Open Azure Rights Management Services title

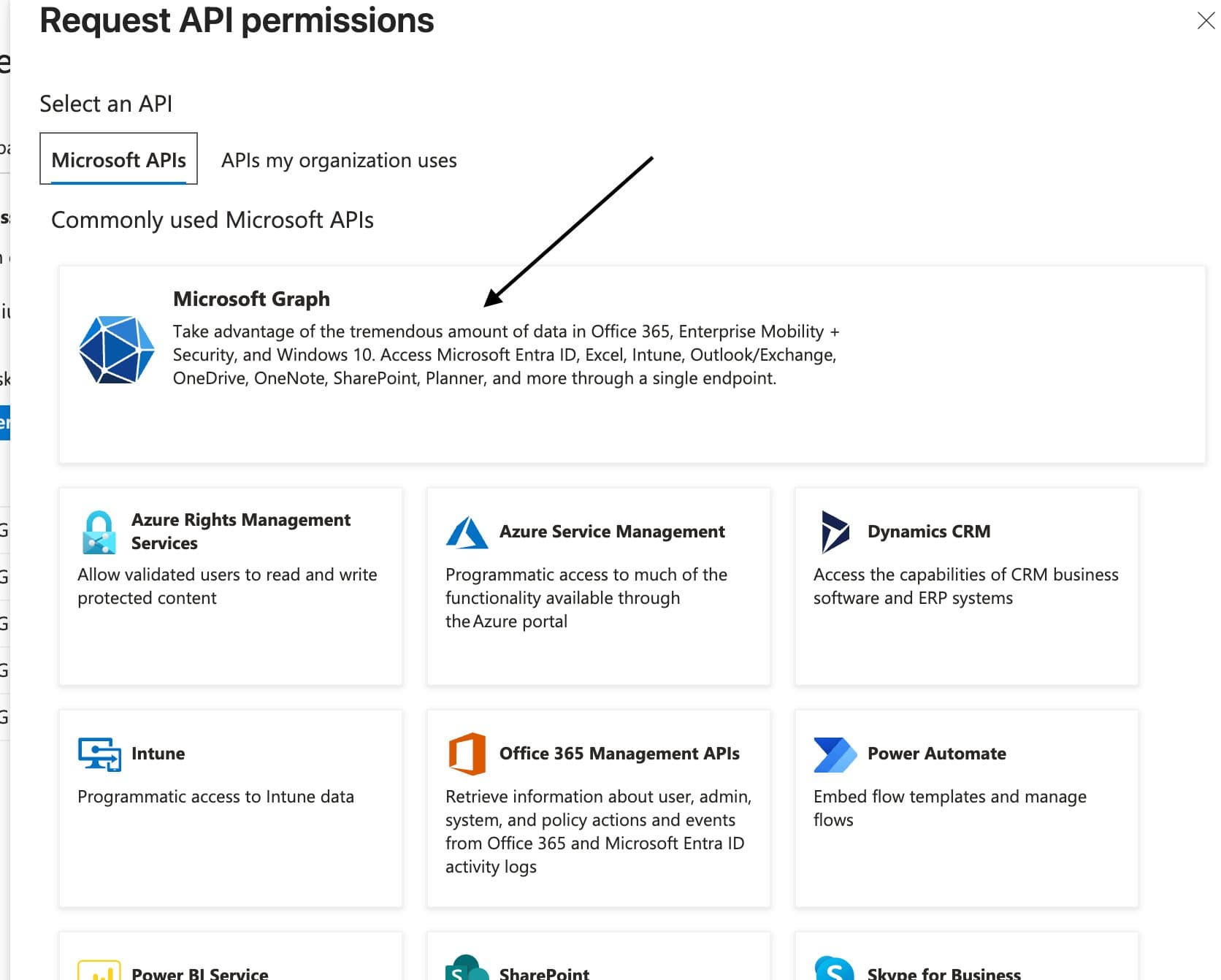coord(241,531)
